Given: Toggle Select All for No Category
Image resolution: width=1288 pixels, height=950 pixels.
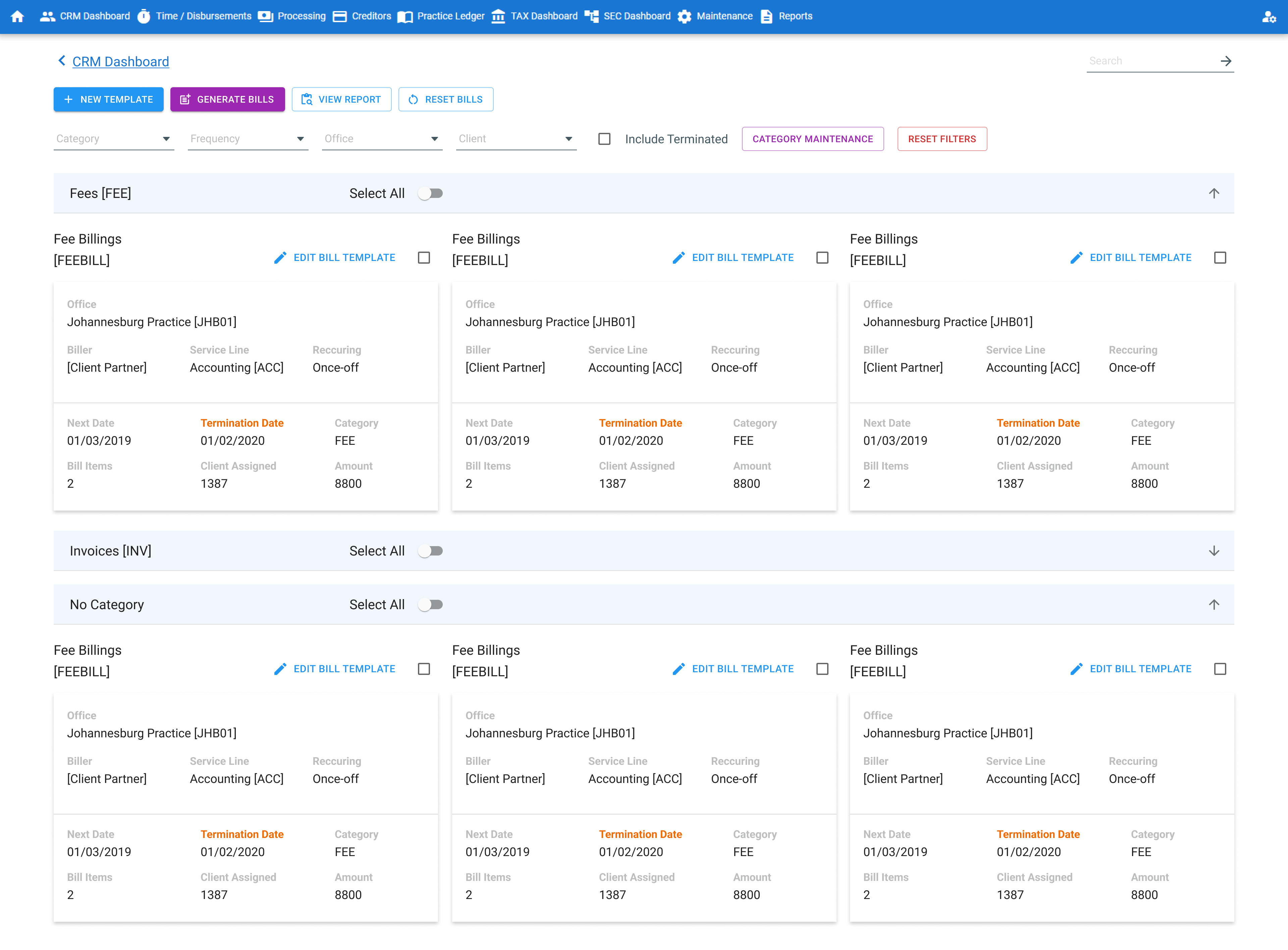Looking at the screenshot, I should click(430, 604).
